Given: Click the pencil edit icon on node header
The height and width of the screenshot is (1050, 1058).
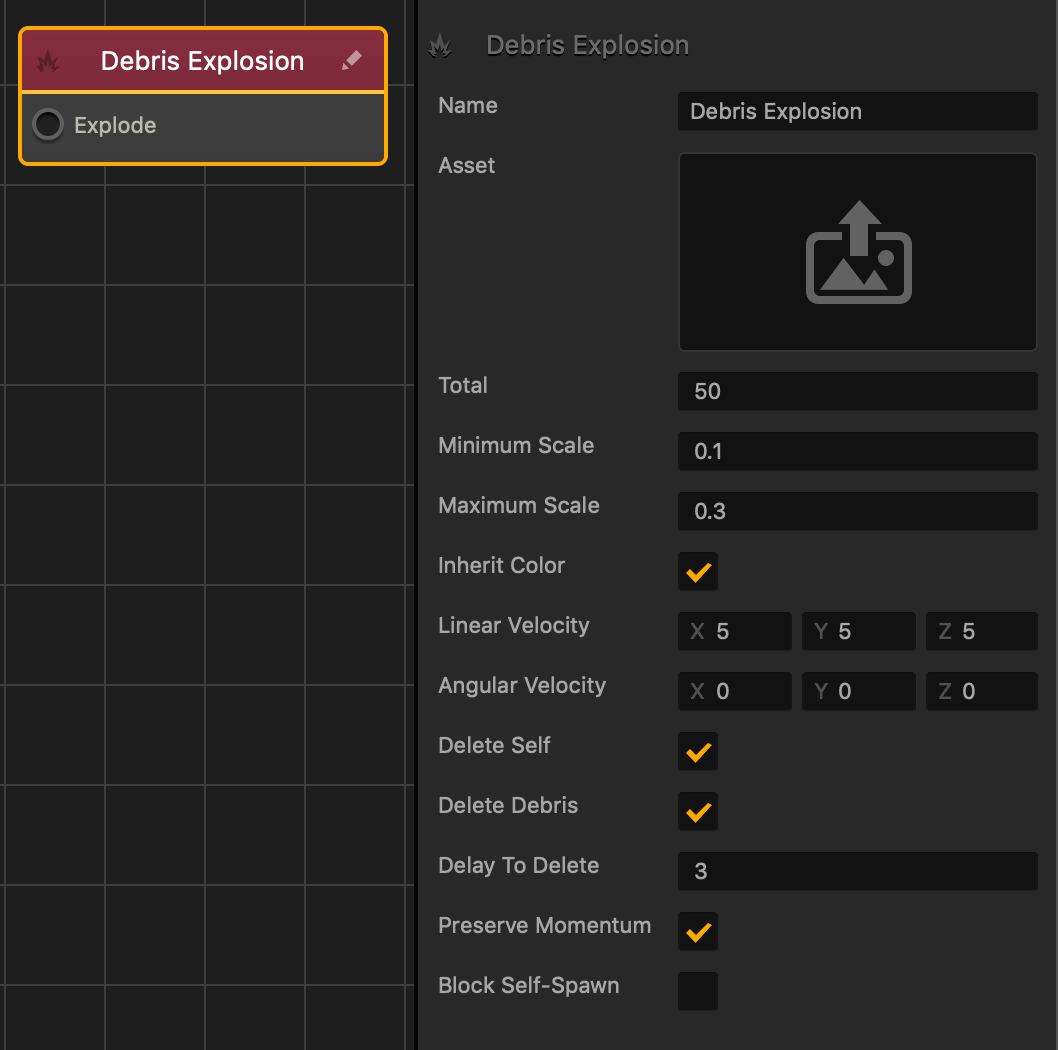Looking at the screenshot, I should tap(351, 61).
